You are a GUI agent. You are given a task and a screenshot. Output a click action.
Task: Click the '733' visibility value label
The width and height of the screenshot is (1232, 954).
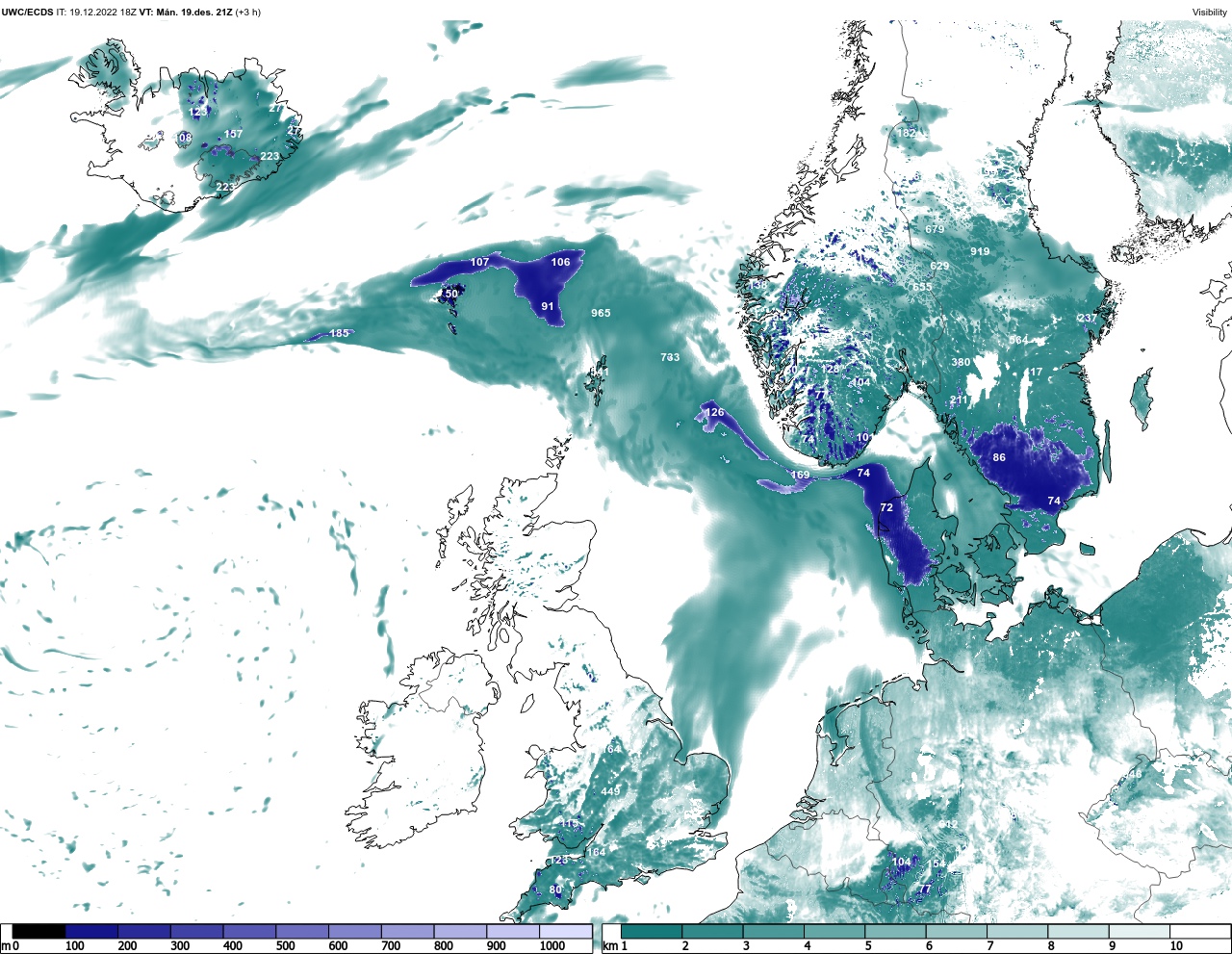click(670, 357)
